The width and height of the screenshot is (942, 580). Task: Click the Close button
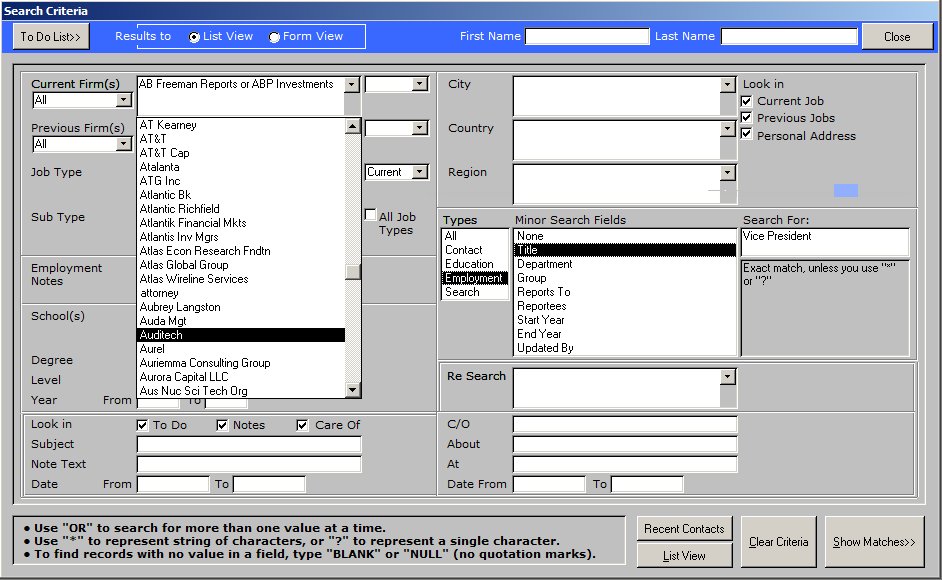tap(897, 37)
